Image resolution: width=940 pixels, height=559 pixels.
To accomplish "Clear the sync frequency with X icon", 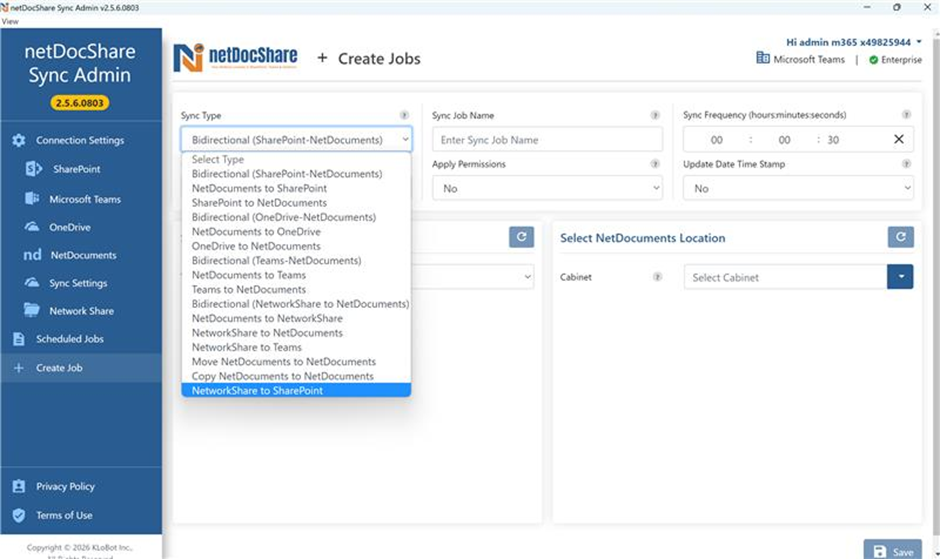I will tap(899, 139).
